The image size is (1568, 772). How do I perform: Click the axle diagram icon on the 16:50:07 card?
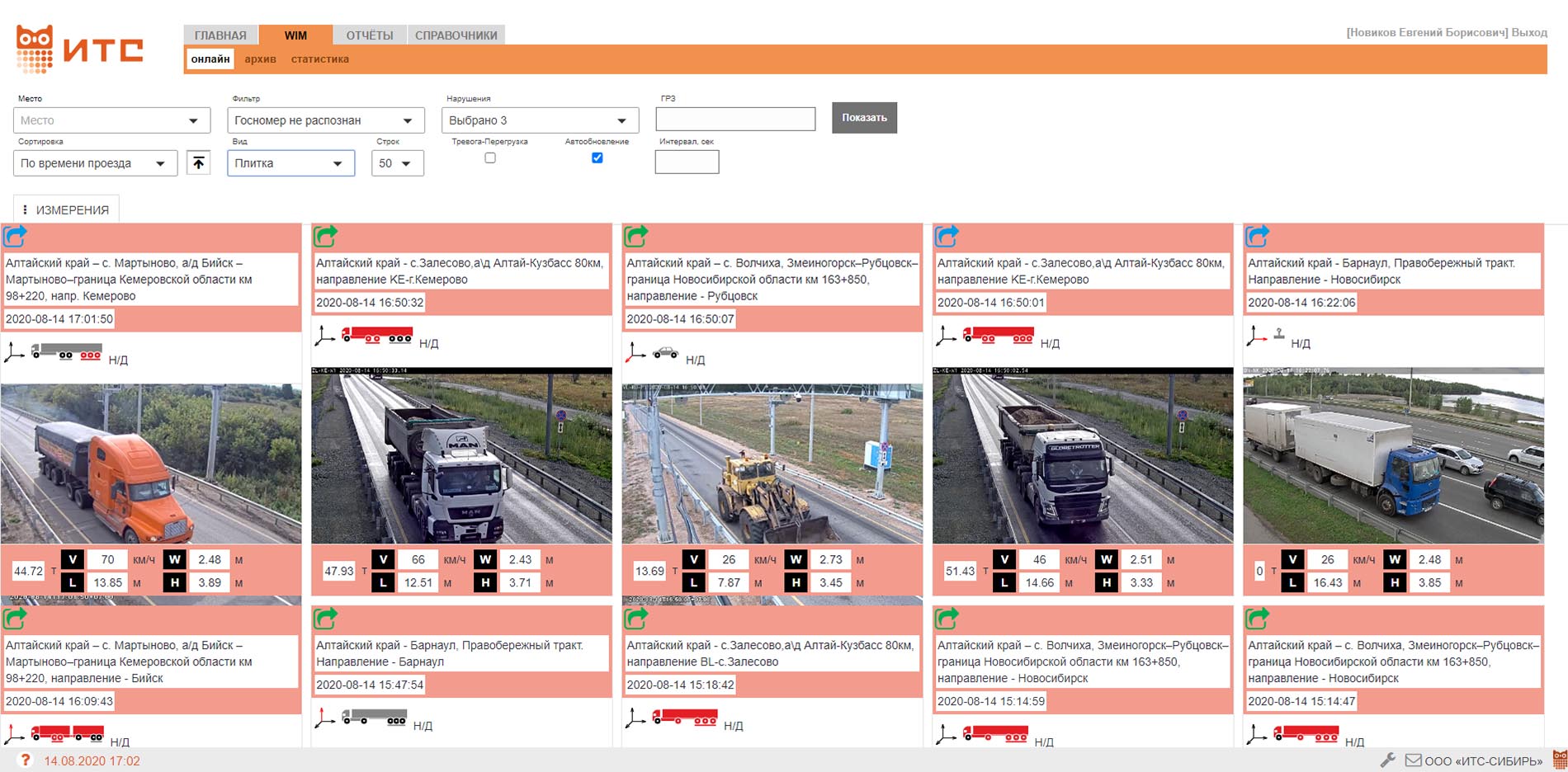(x=635, y=354)
